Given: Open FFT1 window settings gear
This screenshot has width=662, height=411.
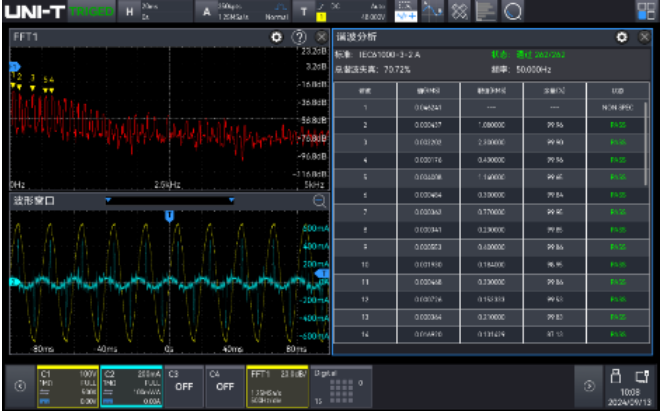Looking at the screenshot, I should (277, 36).
